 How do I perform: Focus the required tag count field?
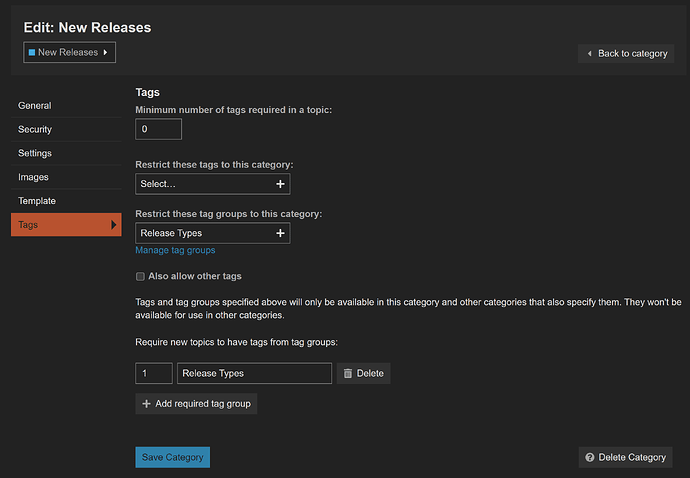[154, 373]
